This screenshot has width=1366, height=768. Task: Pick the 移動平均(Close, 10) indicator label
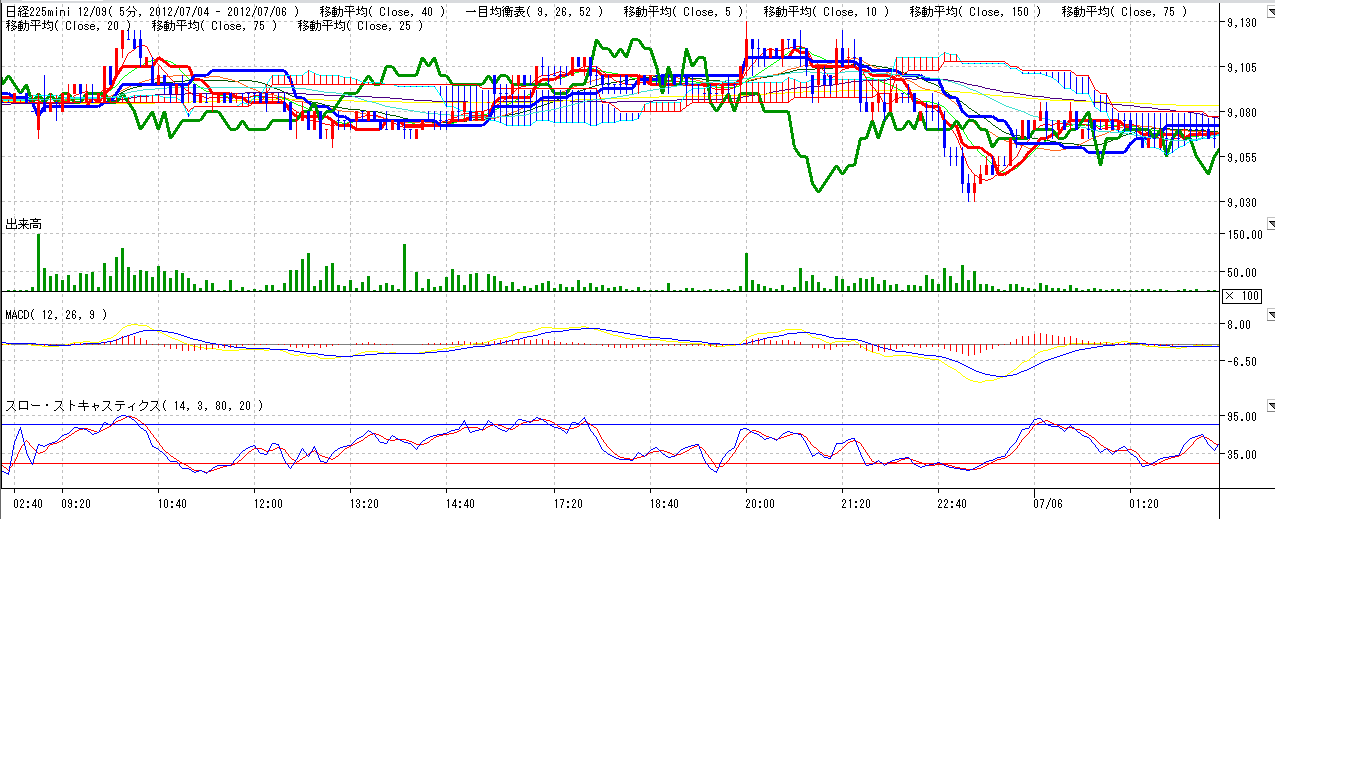click(x=826, y=12)
